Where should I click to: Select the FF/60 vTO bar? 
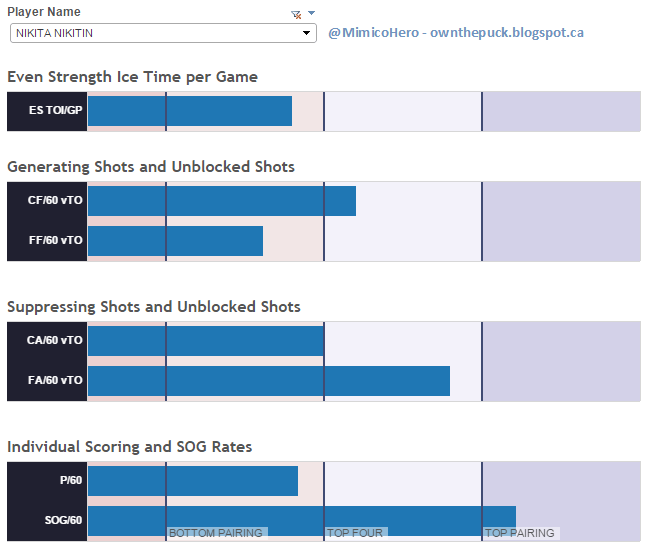click(175, 241)
